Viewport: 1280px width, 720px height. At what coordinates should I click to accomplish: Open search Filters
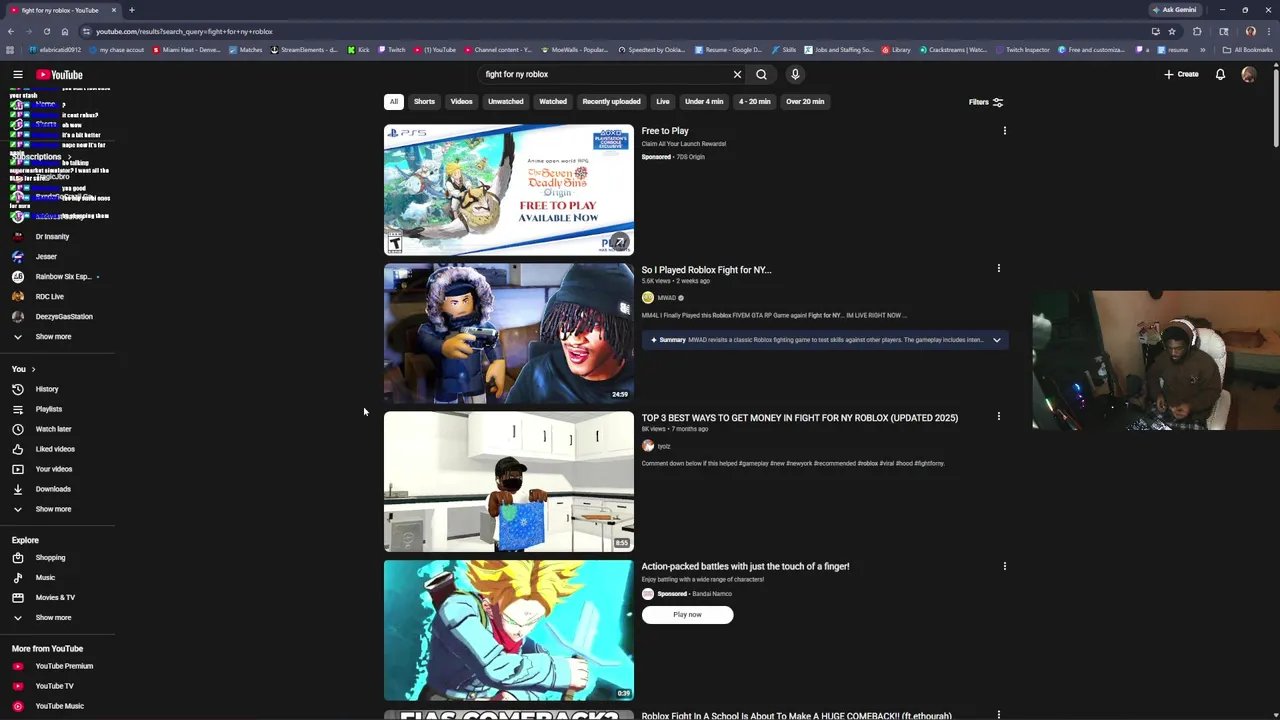click(x=986, y=102)
